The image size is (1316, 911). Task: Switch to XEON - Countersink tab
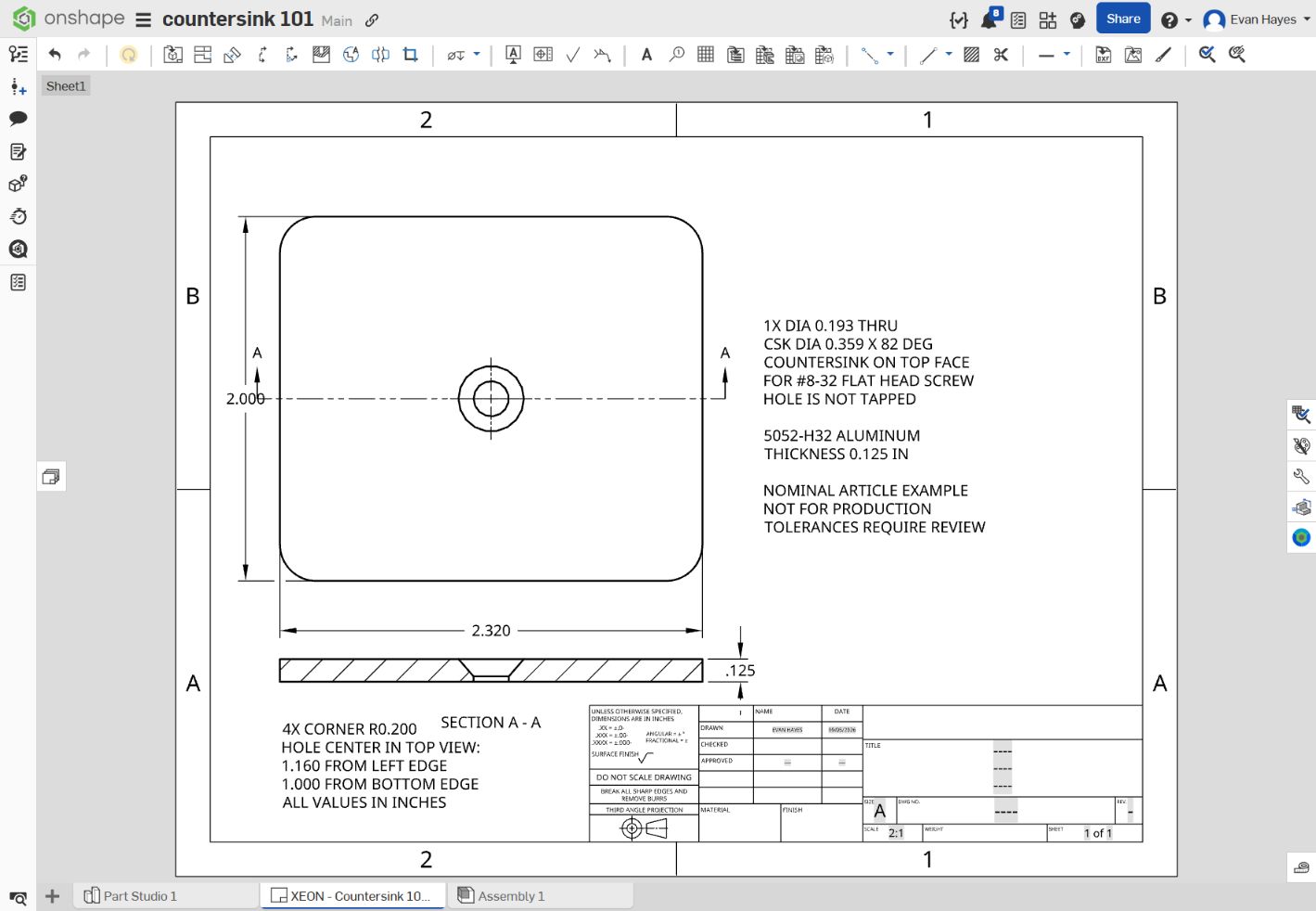(x=352, y=896)
